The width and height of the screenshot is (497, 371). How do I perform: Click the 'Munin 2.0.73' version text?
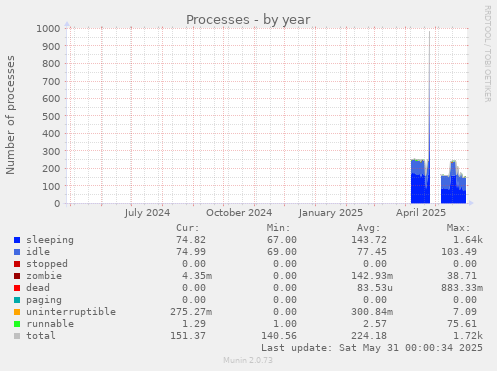click(x=248, y=360)
